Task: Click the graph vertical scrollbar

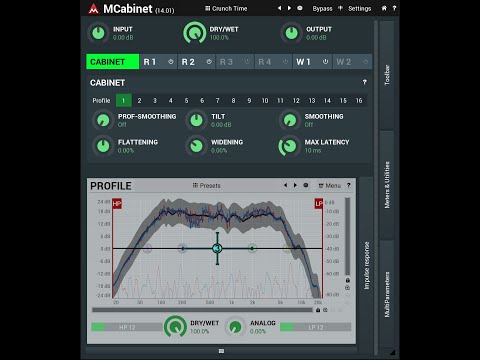Action: click(x=348, y=237)
